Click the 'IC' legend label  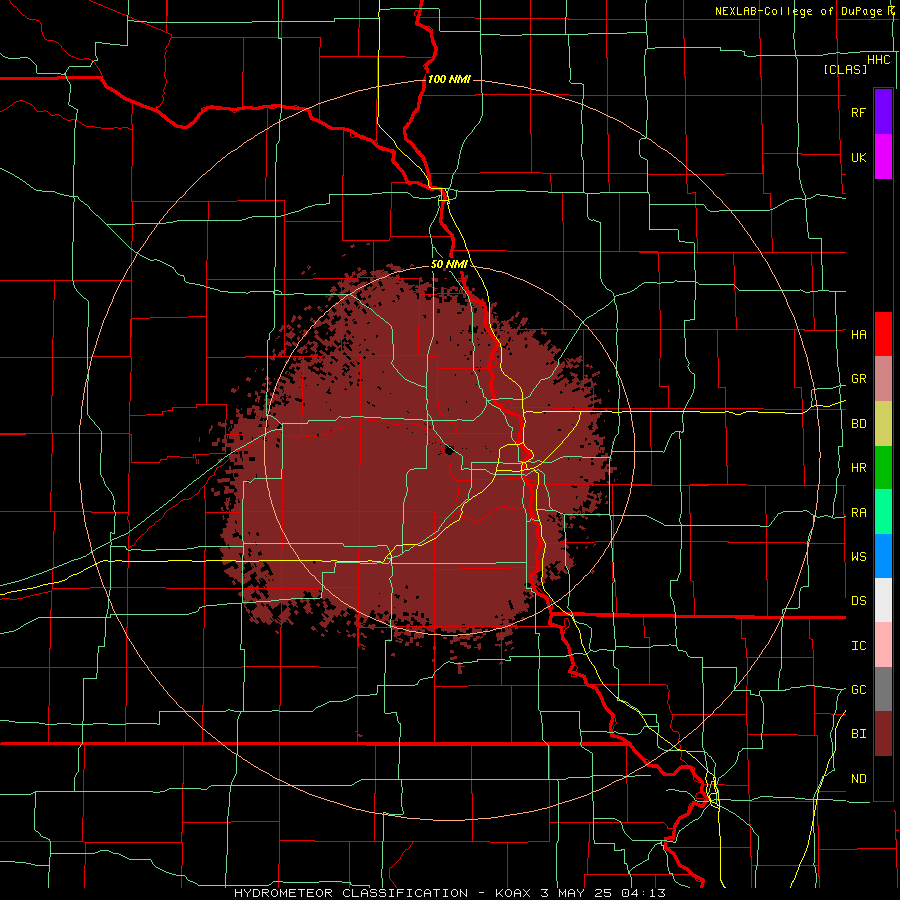click(x=859, y=645)
